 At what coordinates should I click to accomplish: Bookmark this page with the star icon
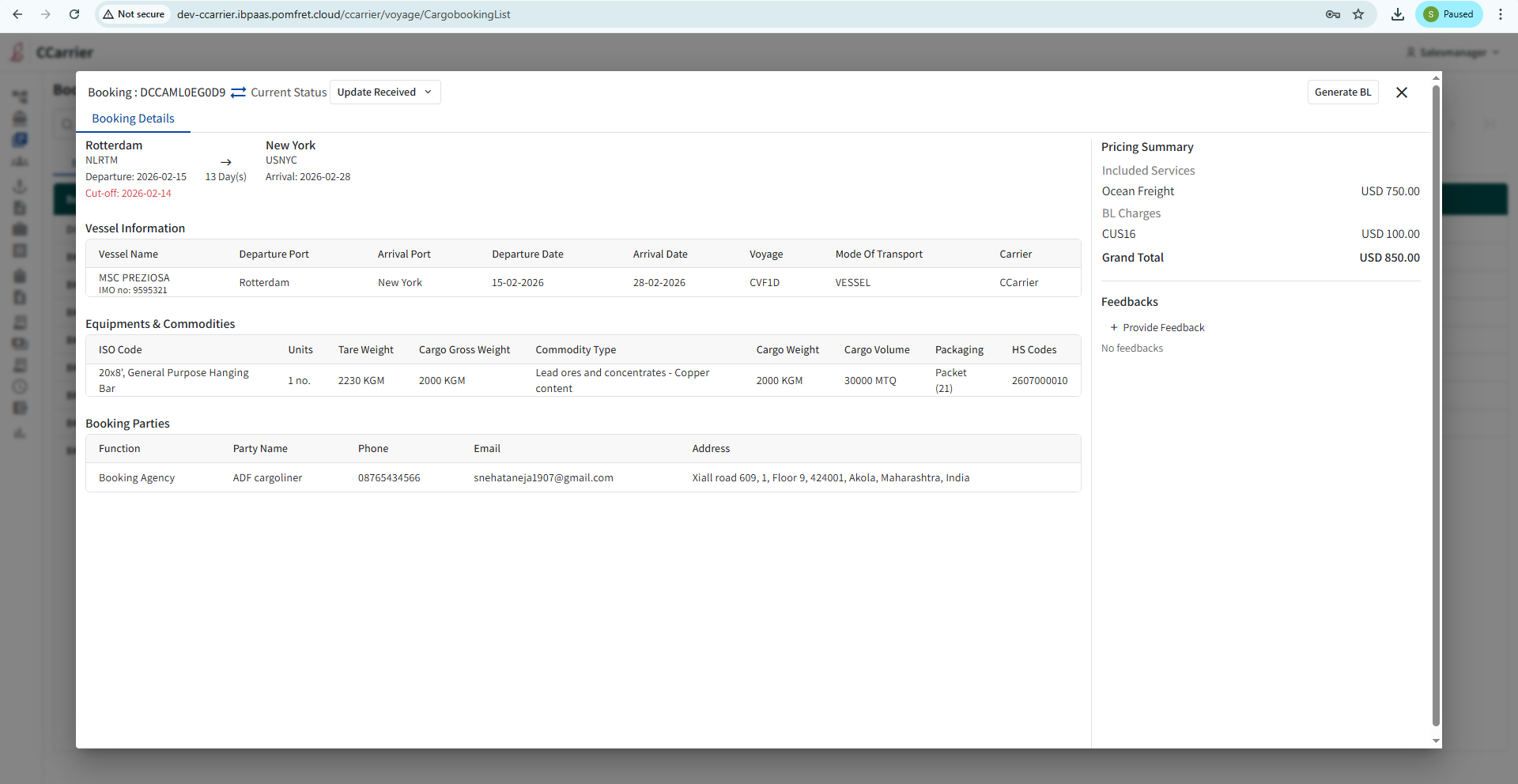click(x=1358, y=14)
